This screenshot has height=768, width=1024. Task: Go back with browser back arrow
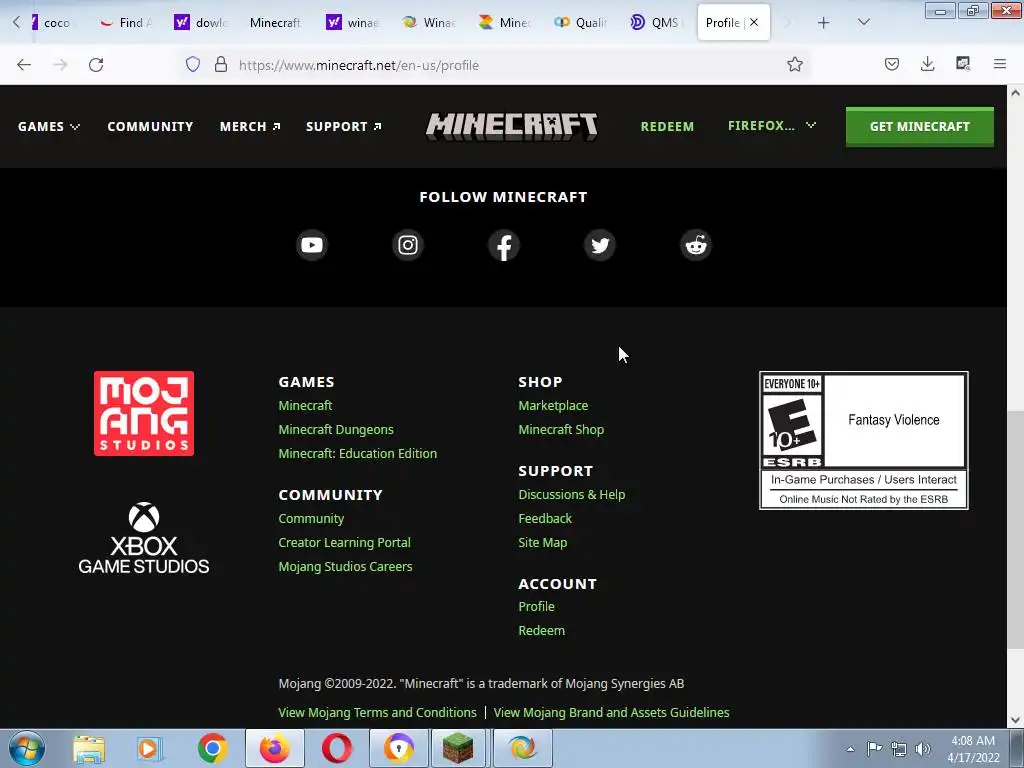(x=24, y=65)
